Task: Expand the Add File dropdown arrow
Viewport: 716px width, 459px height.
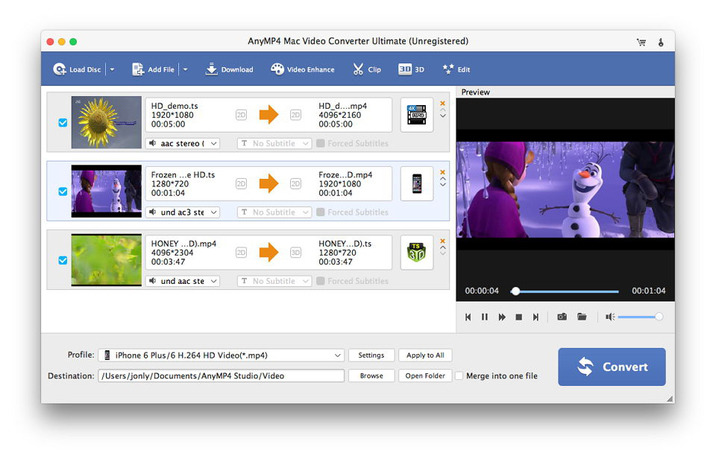Action: (185, 69)
